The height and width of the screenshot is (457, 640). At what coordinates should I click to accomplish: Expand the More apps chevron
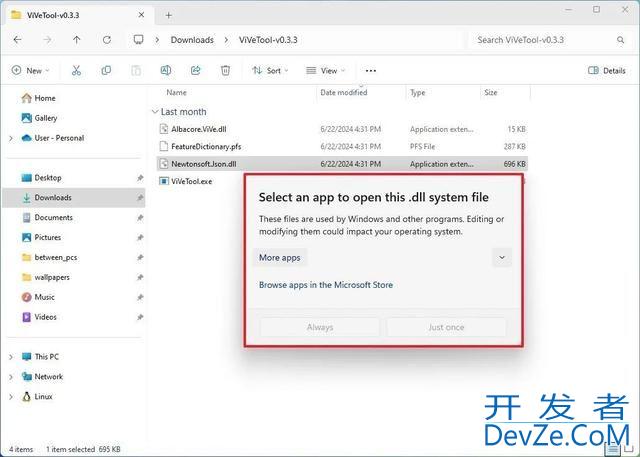pos(502,257)
